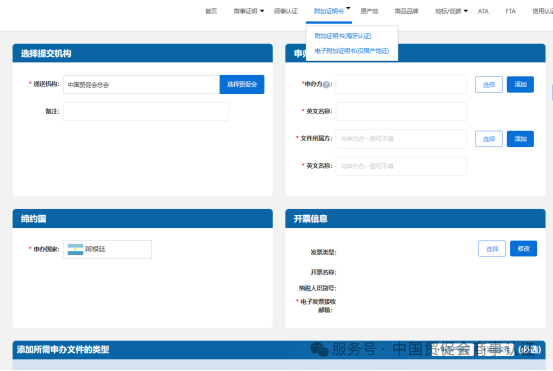The height and width of the screenshot is (371, 553).
Task: Click 添加 beside 文件所属方 field
Action: point(520,139)
